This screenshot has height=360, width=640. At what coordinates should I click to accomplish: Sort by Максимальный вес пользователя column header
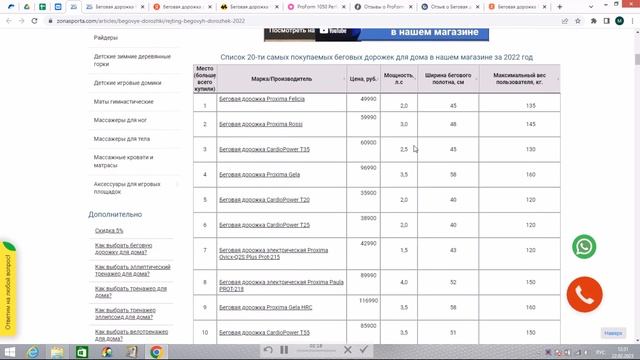click(x=519, y=79)
